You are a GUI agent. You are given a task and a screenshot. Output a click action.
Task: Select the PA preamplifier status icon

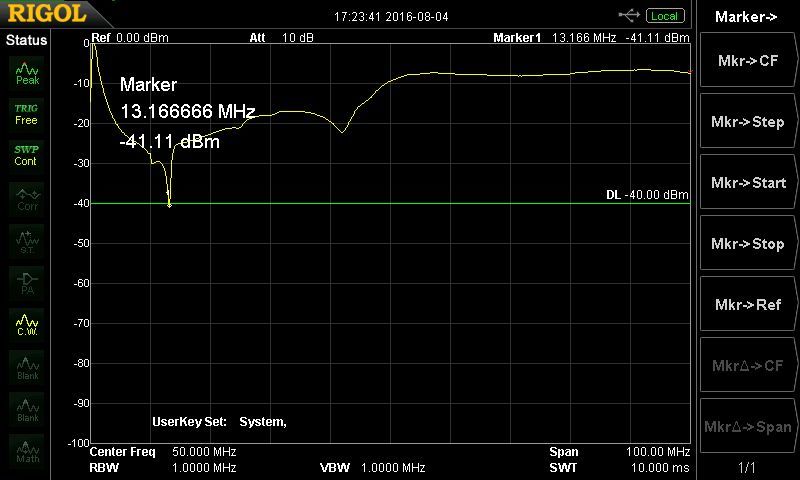[27, 281]
